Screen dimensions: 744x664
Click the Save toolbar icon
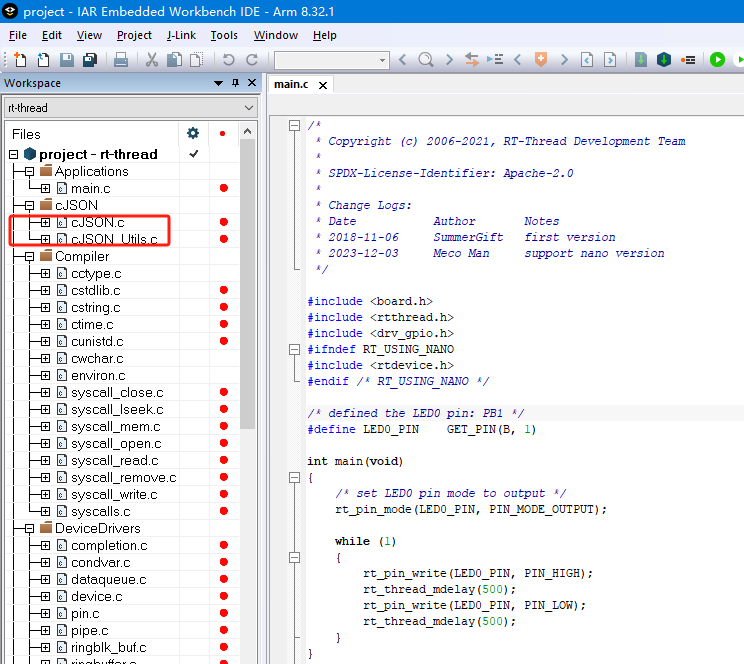coord(66,60)
